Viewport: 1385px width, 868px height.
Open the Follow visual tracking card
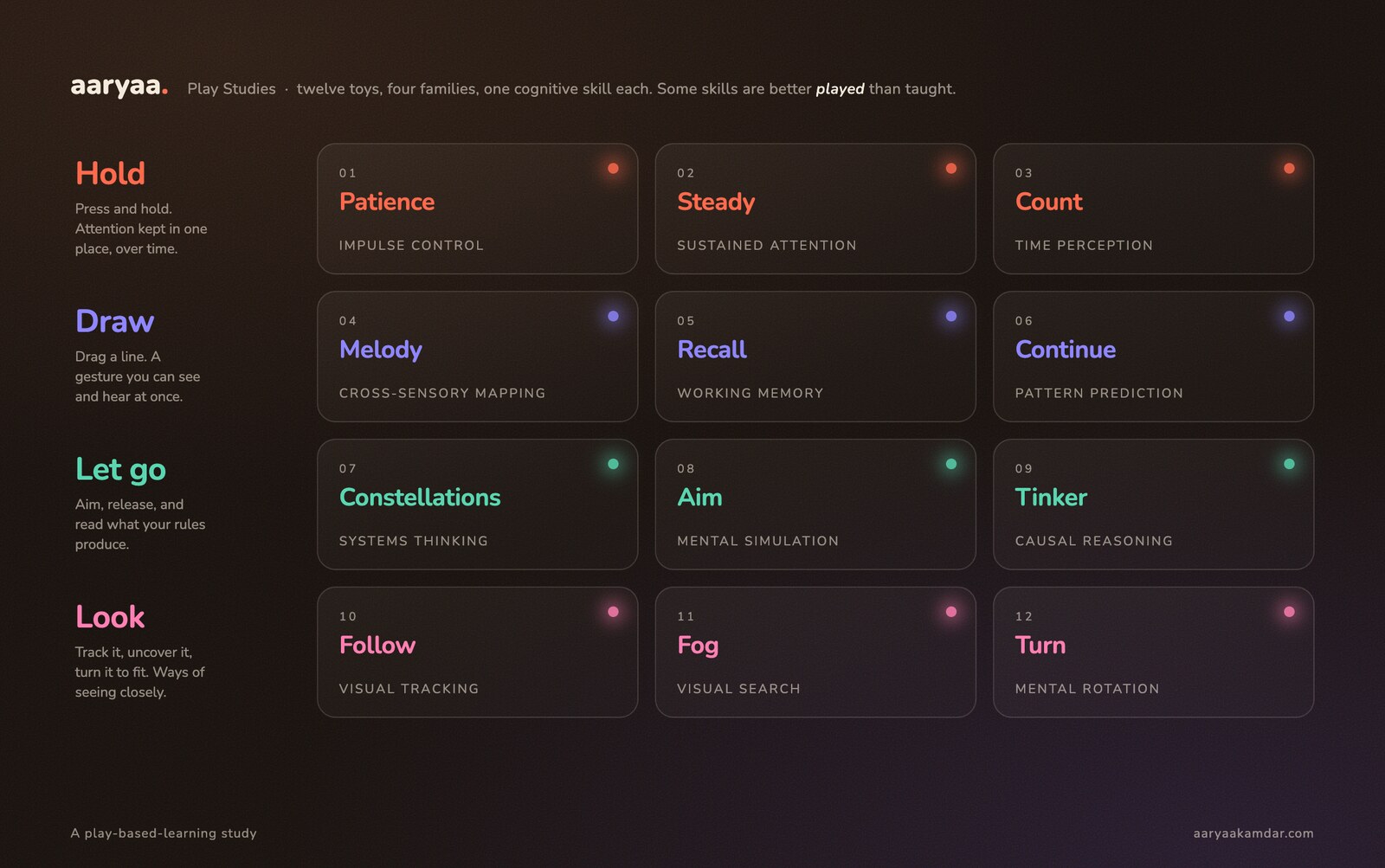point(477,653)
